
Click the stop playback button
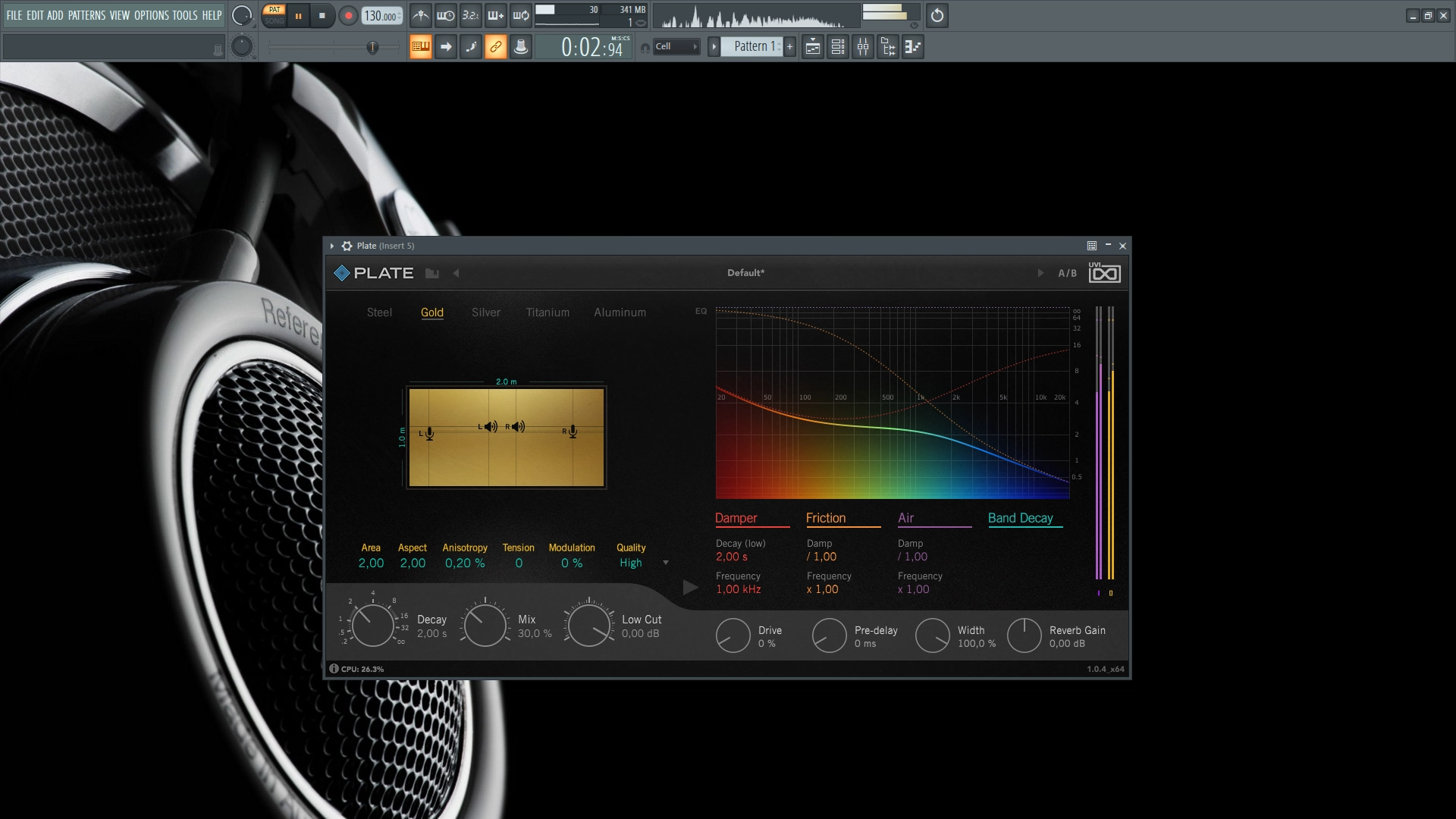coord(322,16)
